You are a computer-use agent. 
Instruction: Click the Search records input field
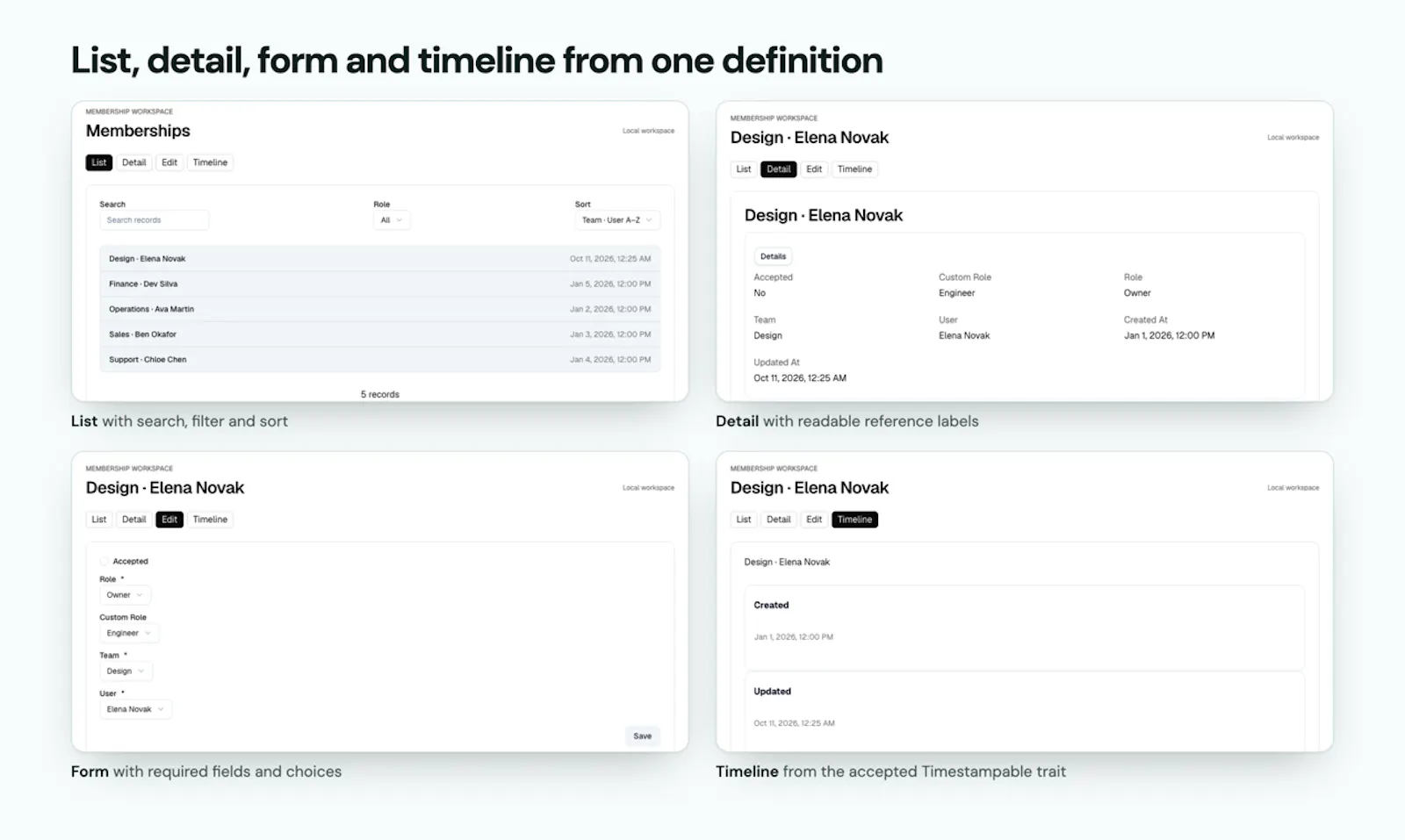154,220
